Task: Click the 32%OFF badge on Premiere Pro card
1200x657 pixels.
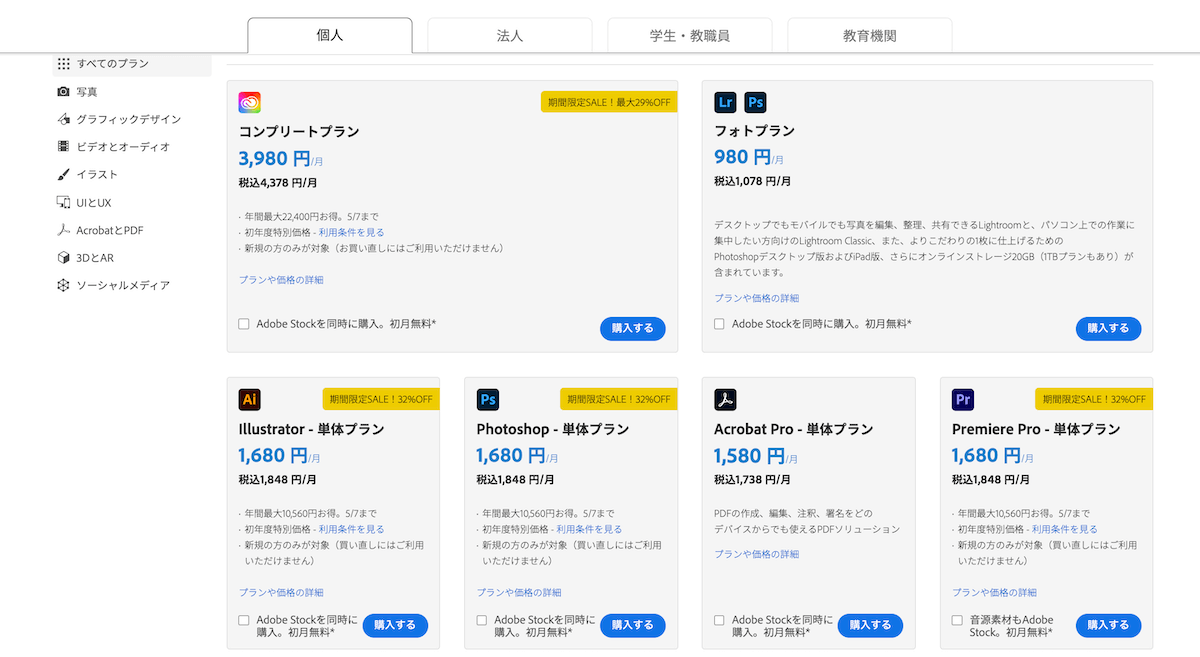Action: (x=1094, y=399)
